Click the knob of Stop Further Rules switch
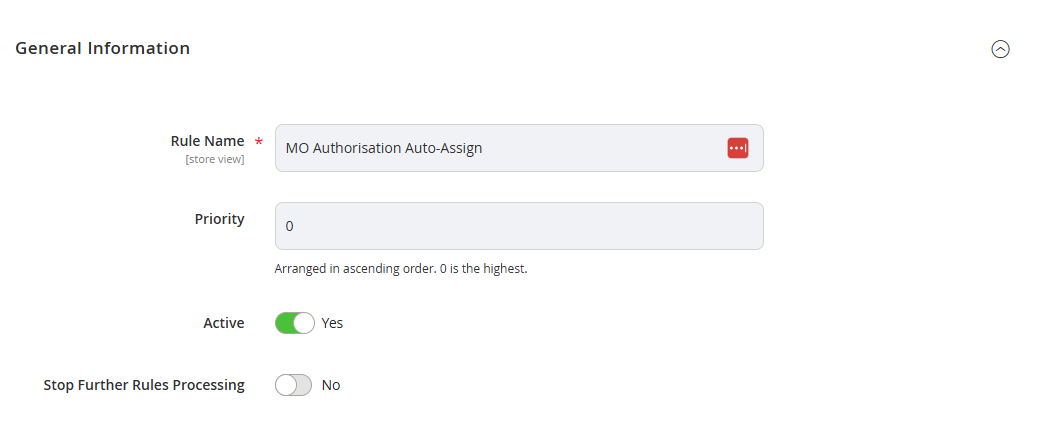 (x=286, y=385)
